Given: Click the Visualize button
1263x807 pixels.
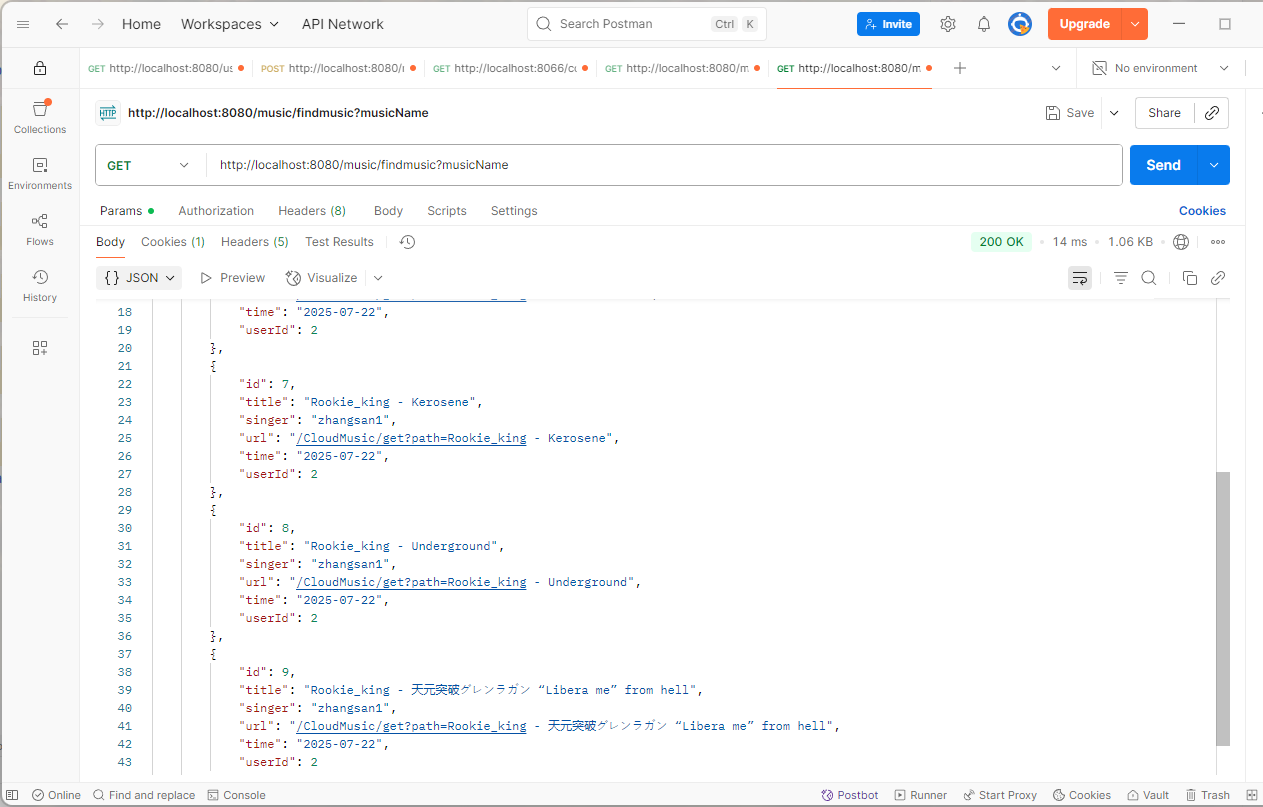Looking at the screenshot, I should pos(321,278).
